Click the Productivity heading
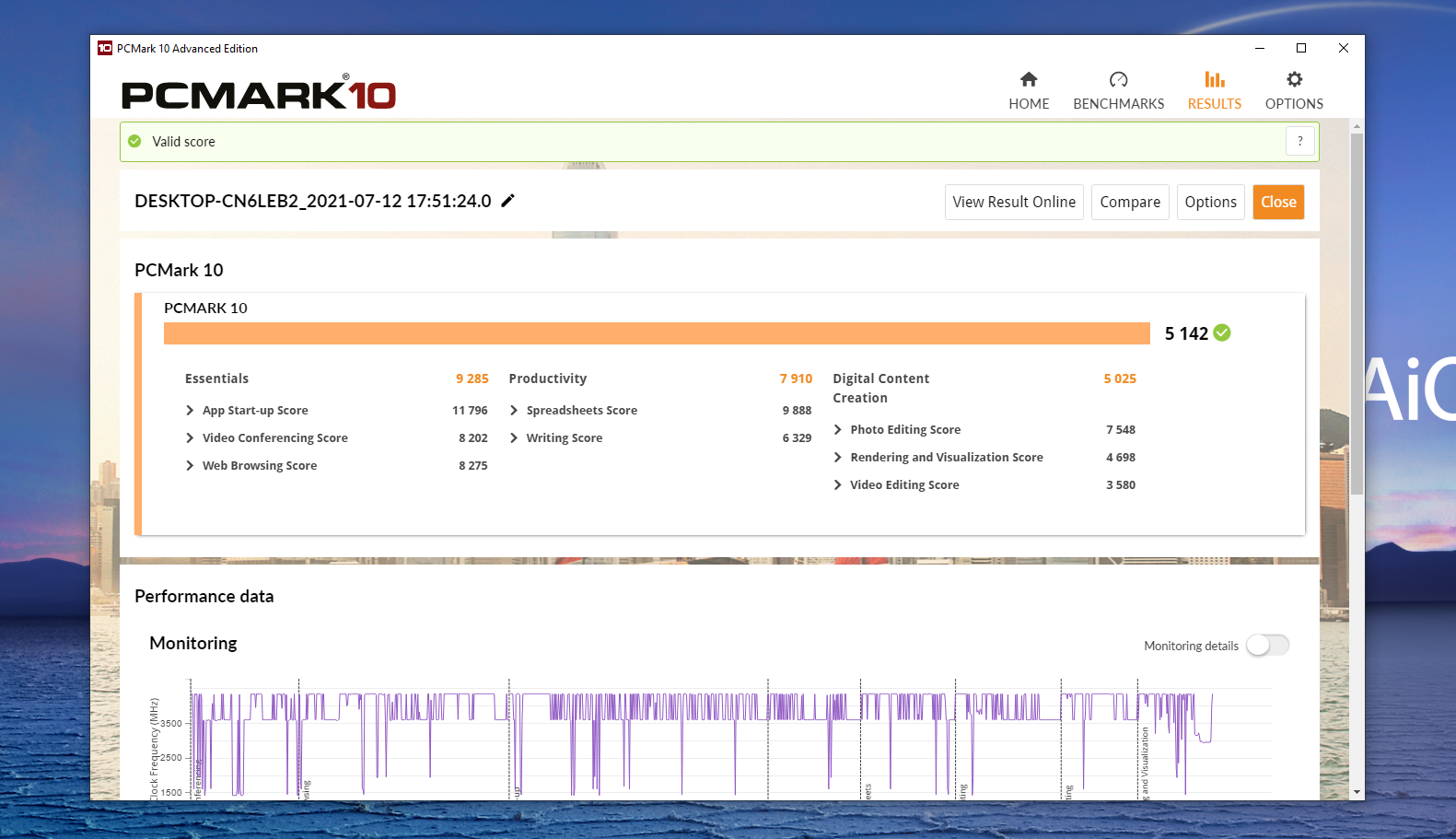Viewport: 1456px width, 839px height. pos(547,379)
